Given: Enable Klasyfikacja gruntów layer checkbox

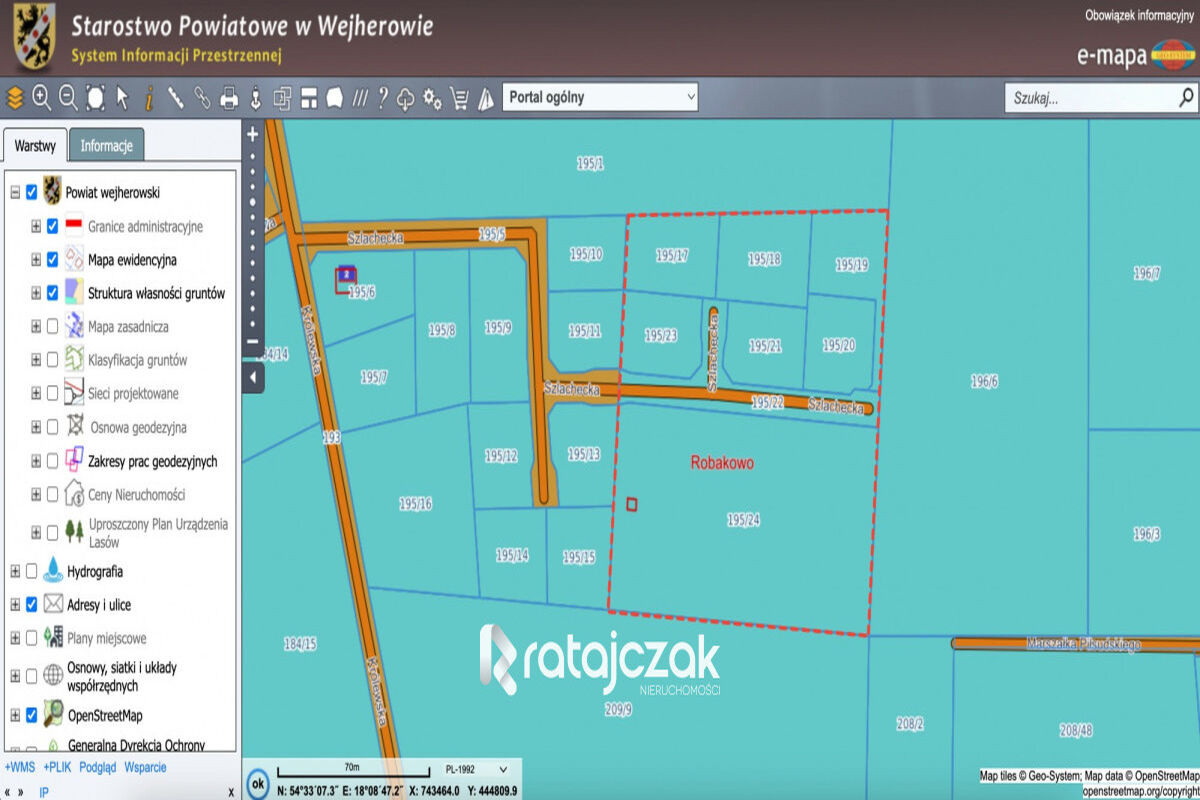Looking at the screenshot, I should tap(52, 359).
